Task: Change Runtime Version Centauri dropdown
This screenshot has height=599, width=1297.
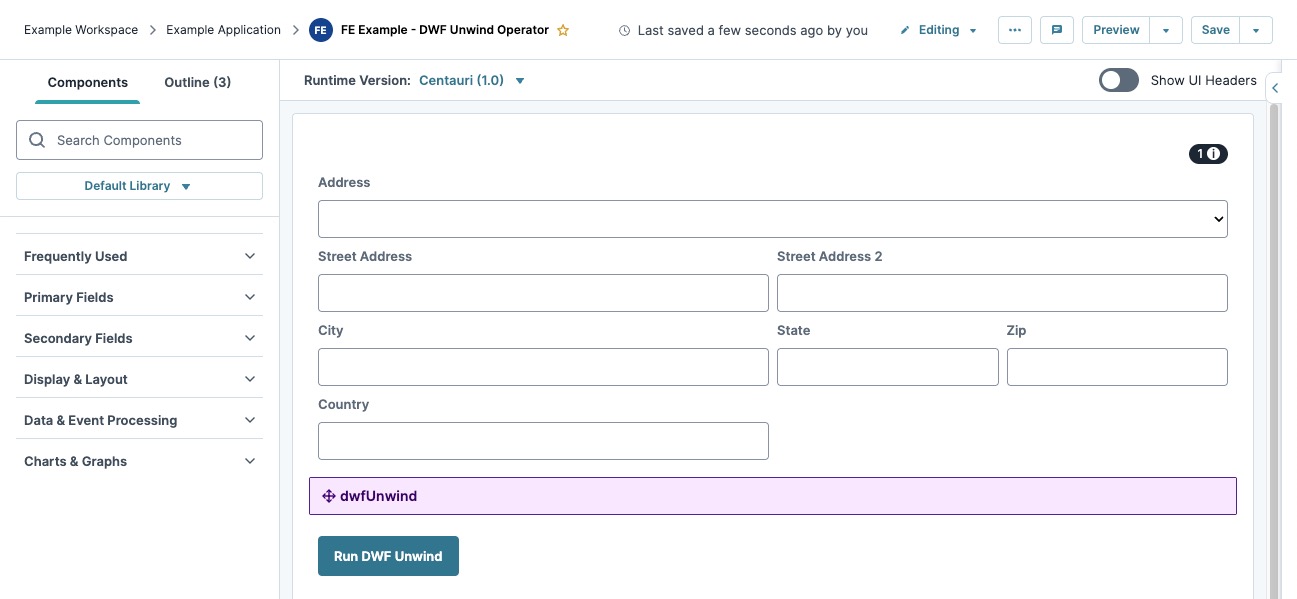Action: pyautogui.click(x=472, y=80)
